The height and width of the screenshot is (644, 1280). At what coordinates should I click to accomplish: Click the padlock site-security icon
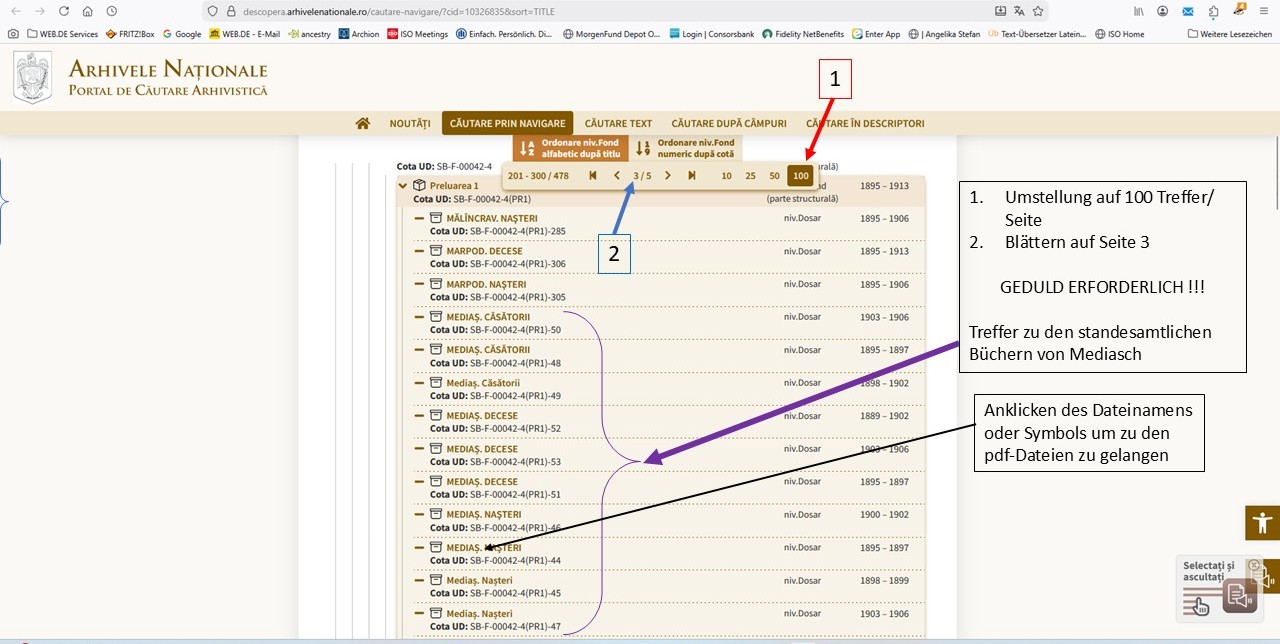coord(231,11)
